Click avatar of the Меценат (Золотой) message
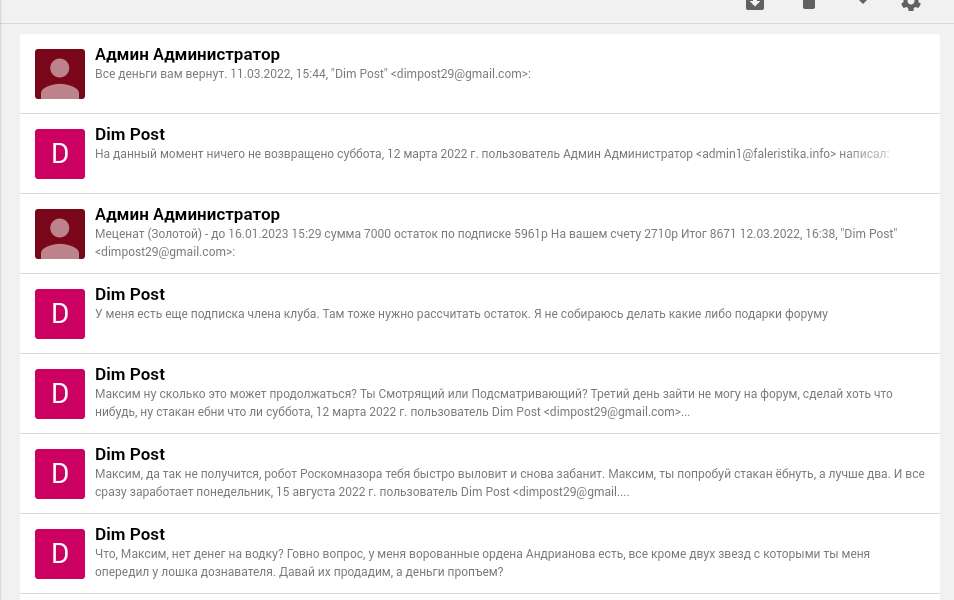Screen dimensions: 954x600 point(60,234)
